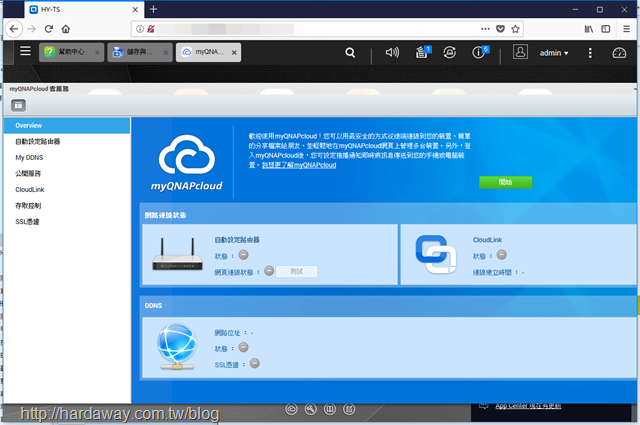Open the page actions ellipsis menu
Viewport: 640px width, 425px height.
point(485,29)
